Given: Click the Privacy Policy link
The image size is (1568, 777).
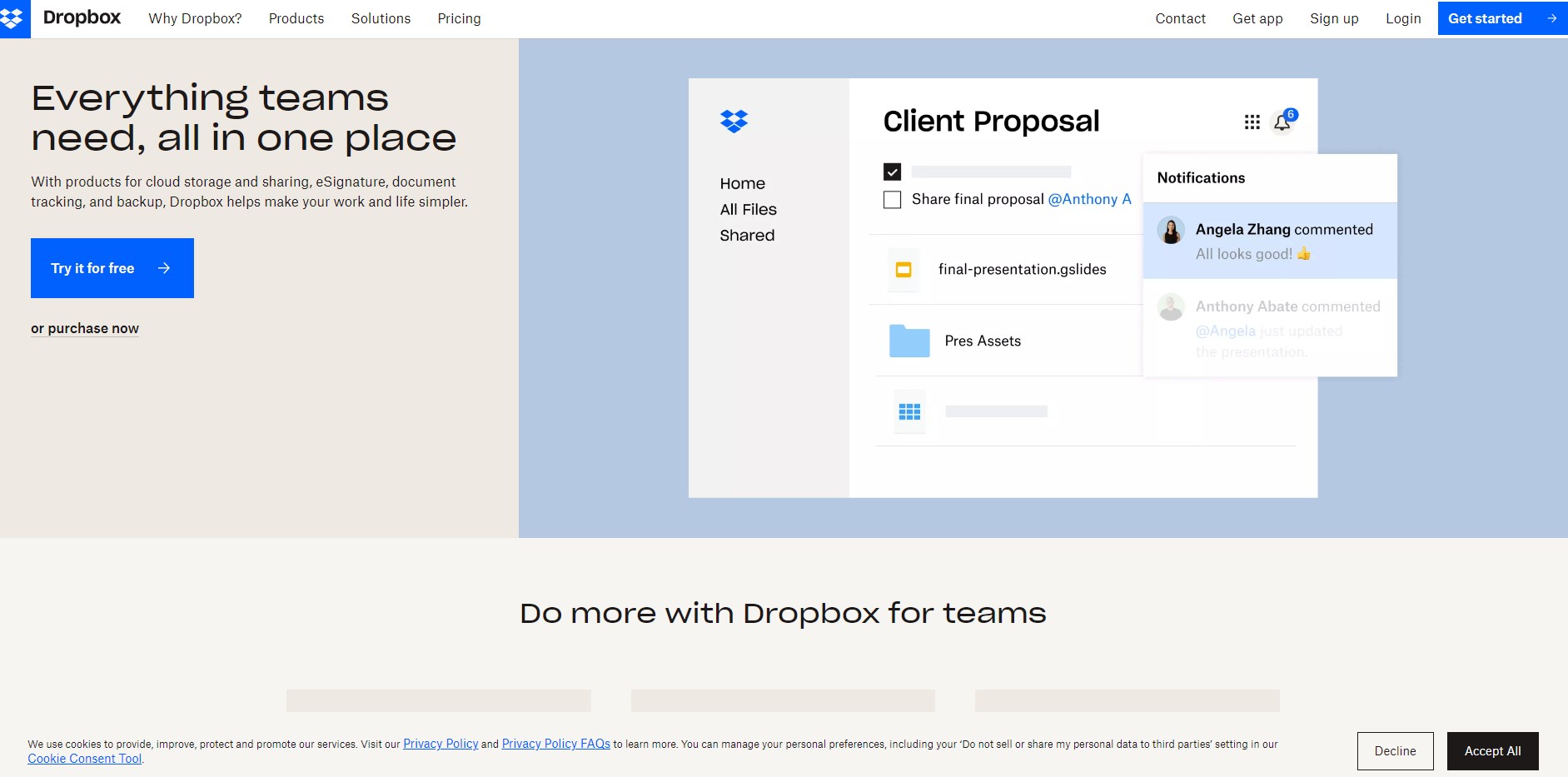Looking at the screenshot, I should click(x=441, y=744).
